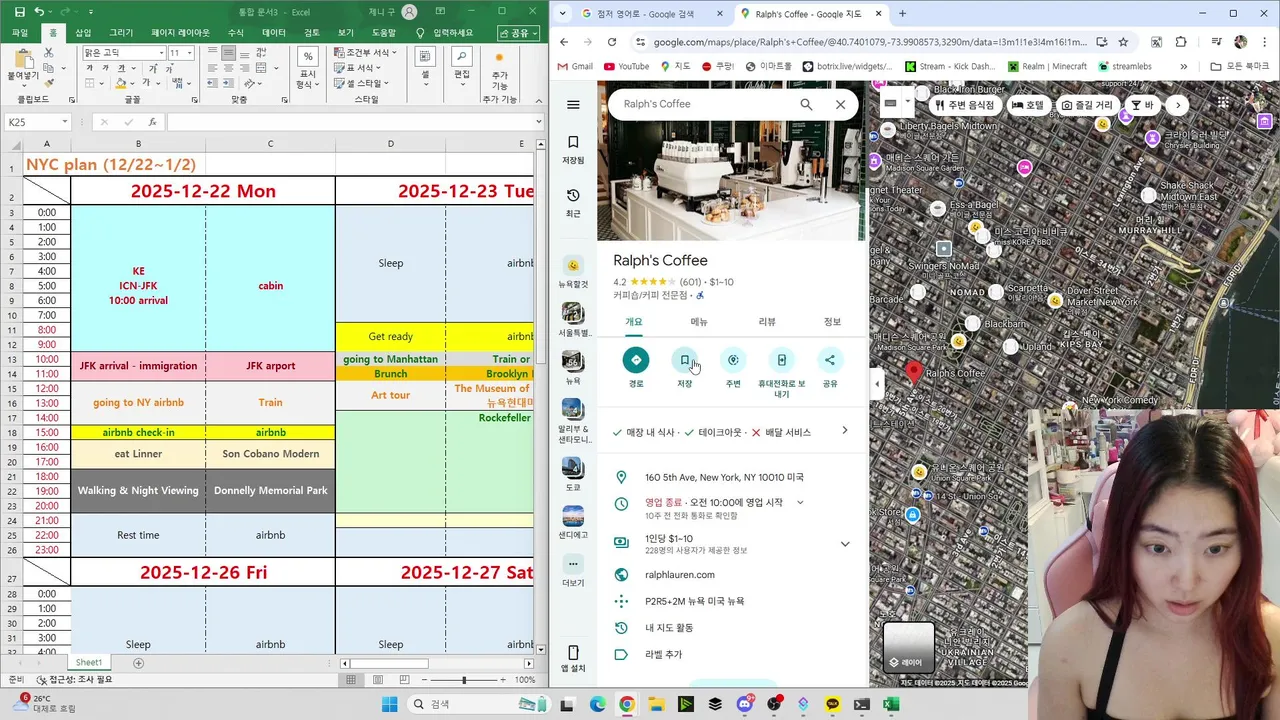Image resolution: width=1280 pixels, height=720 pixels.
Task: Switch to the '점저 영어로 - Google 검색' tab
Action: click(650, 14)
